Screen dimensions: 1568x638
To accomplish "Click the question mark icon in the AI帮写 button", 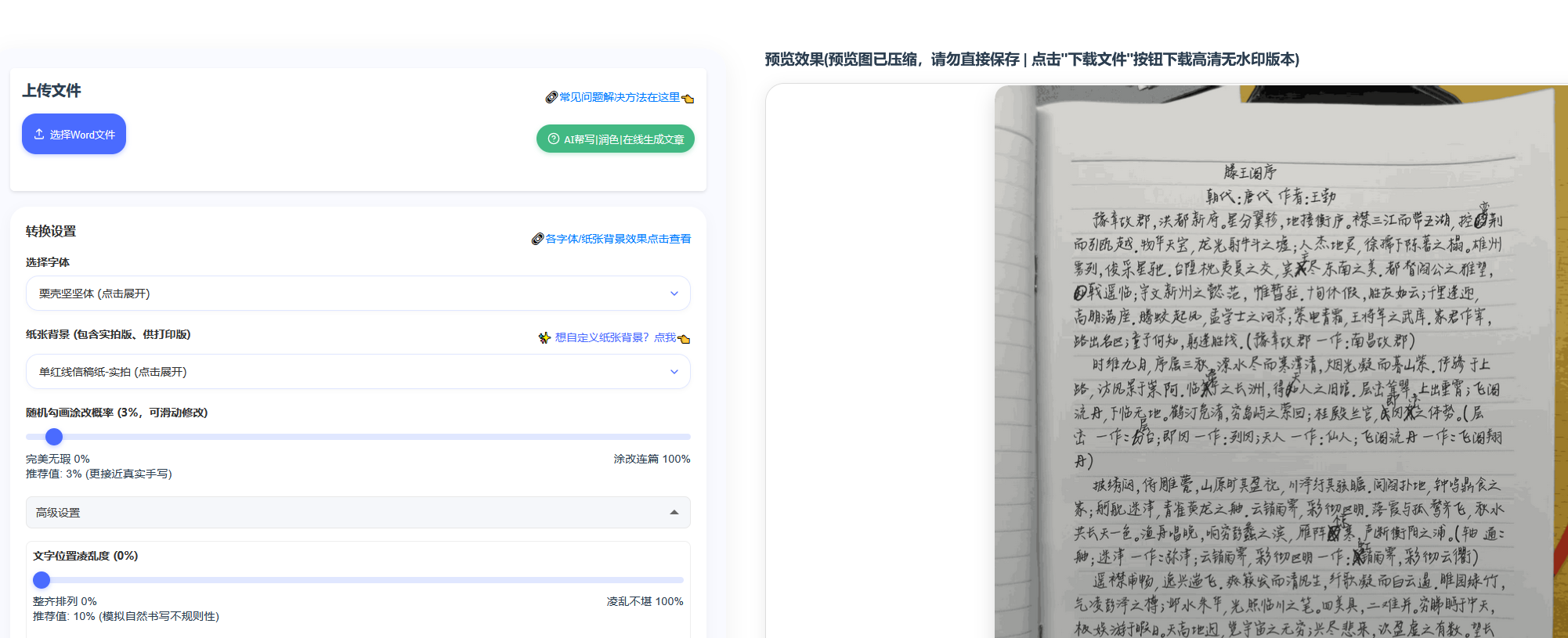I will [x=554, y=139].
